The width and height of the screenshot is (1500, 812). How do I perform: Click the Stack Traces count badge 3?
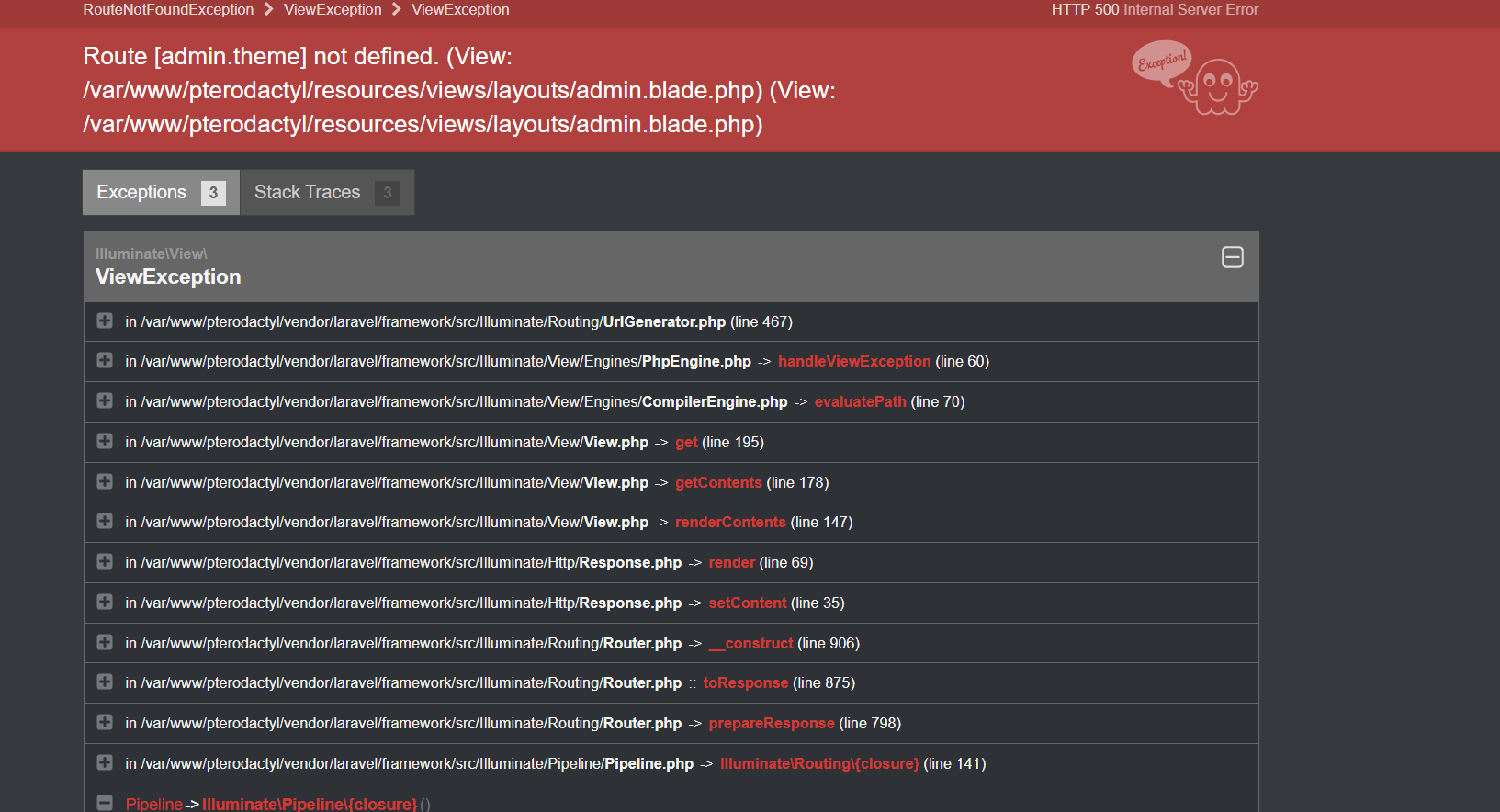click(x=388, y=193)
